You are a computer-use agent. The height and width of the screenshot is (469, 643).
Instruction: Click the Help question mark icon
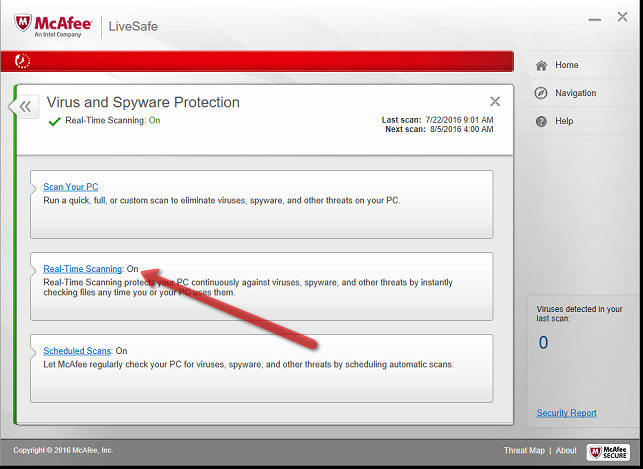(x=541, y=121)
